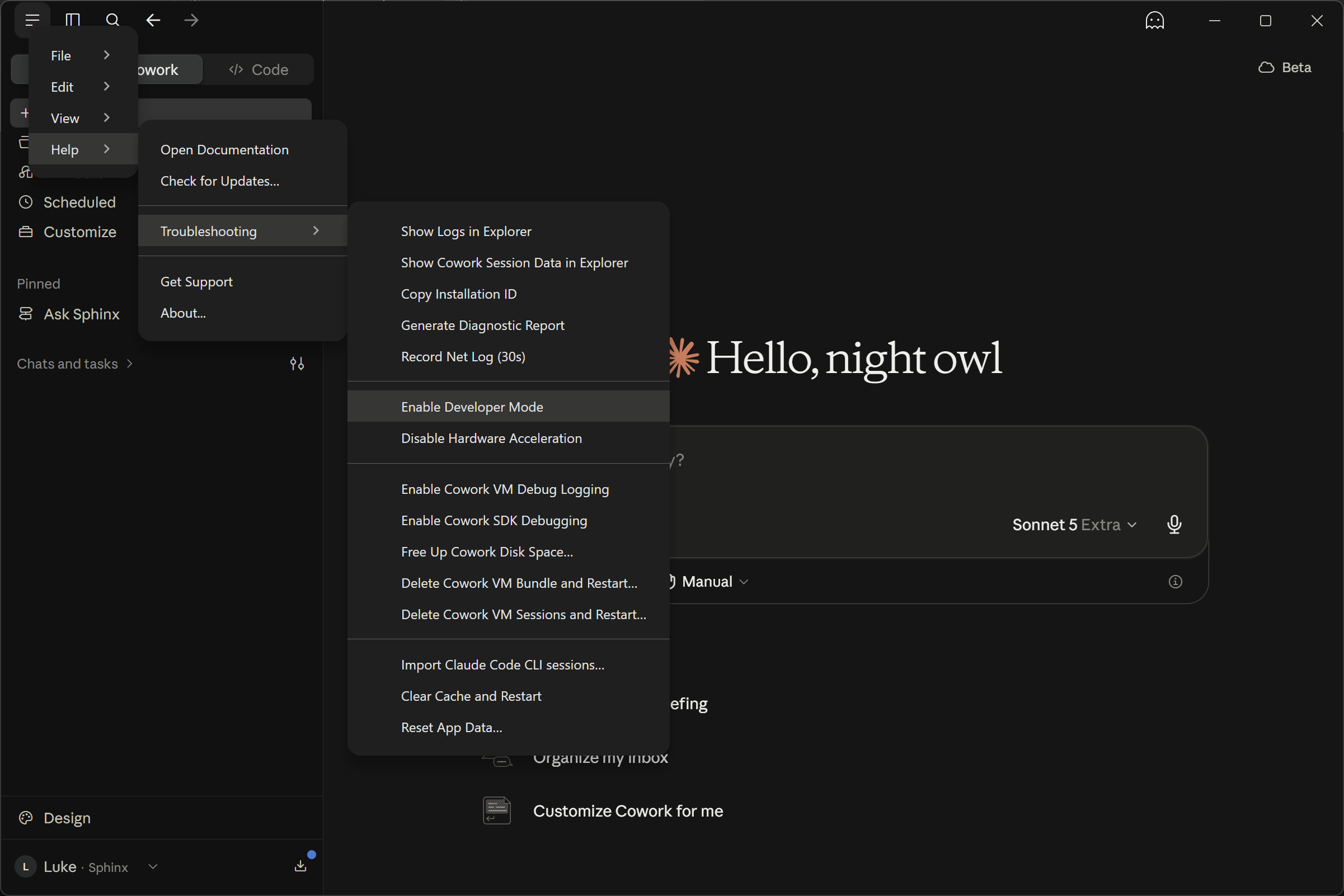
Task: Choose Import Claude Code CLI sessions...
Action: click(508, 665)
